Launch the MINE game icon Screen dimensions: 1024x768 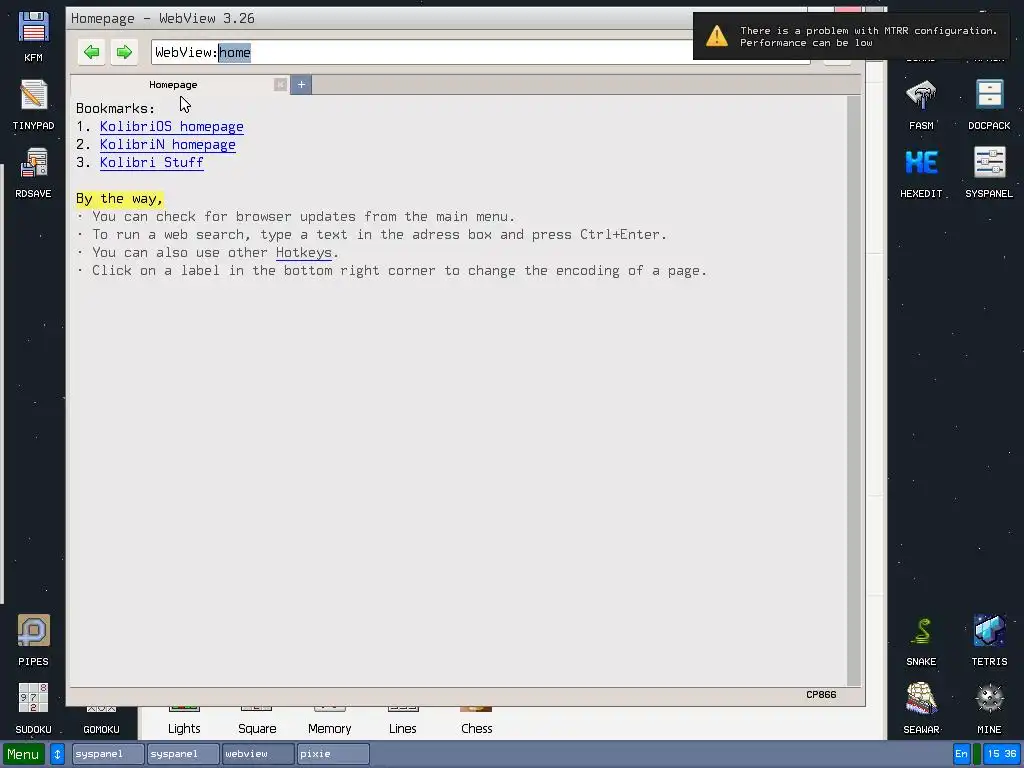989,708
